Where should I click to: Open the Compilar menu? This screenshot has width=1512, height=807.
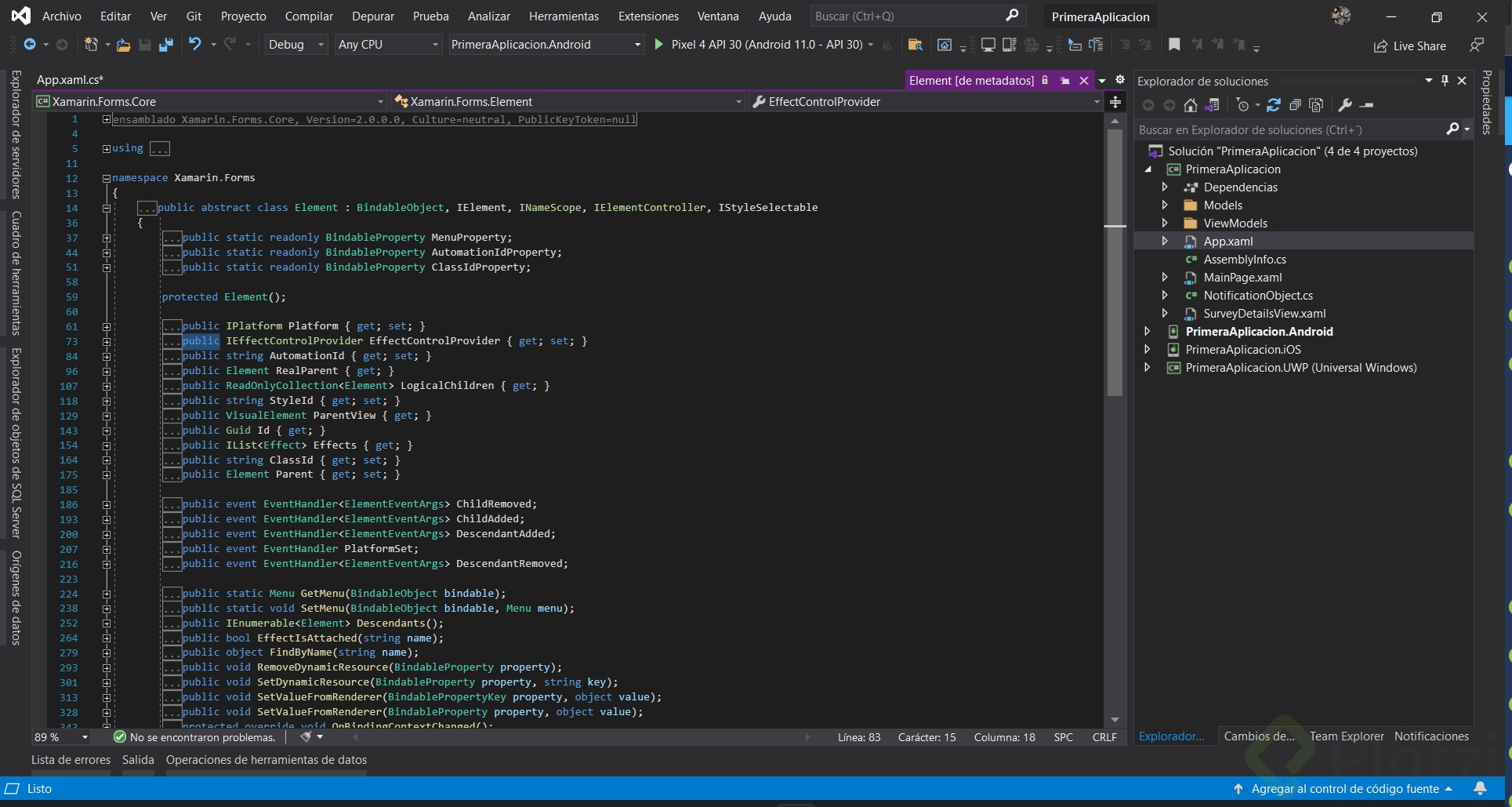tap(309, 16)
